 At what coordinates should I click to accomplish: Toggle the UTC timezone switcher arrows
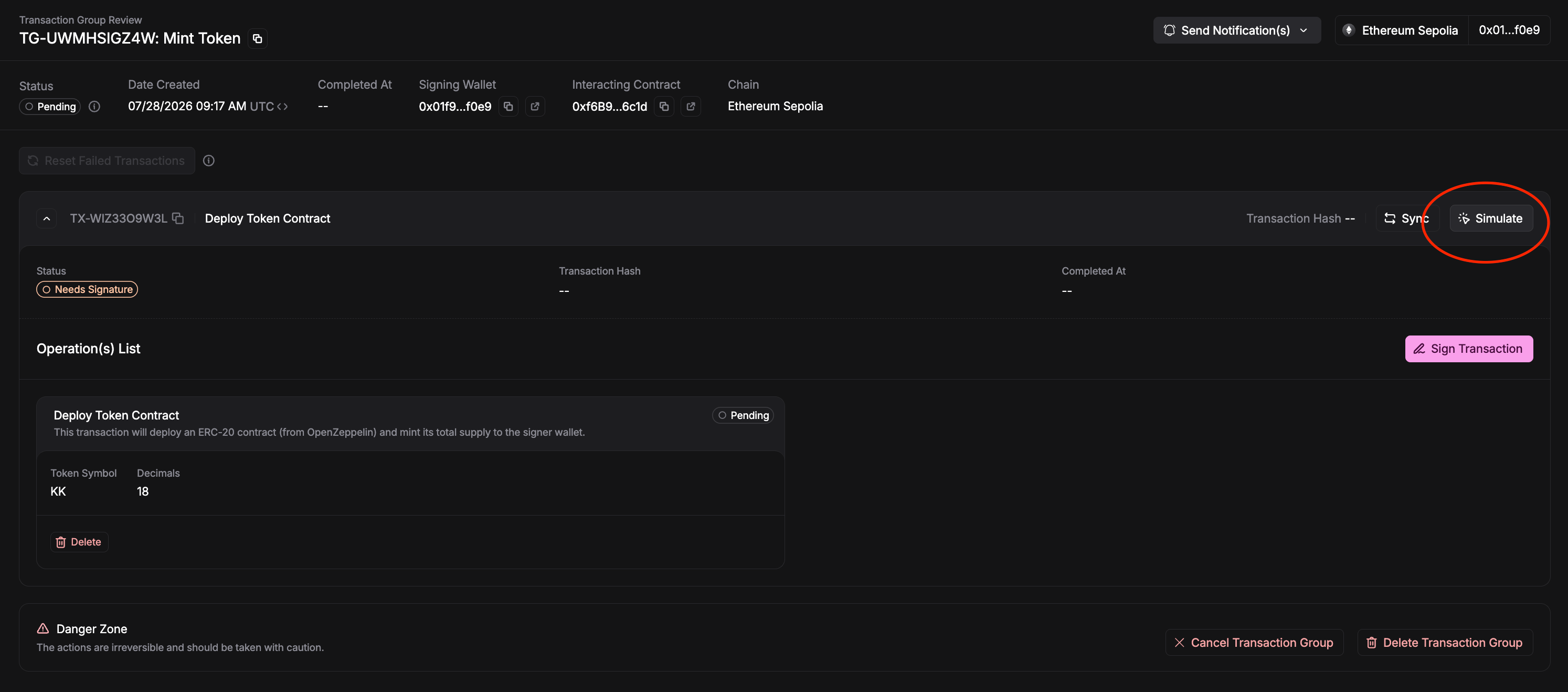pos(282,107)
